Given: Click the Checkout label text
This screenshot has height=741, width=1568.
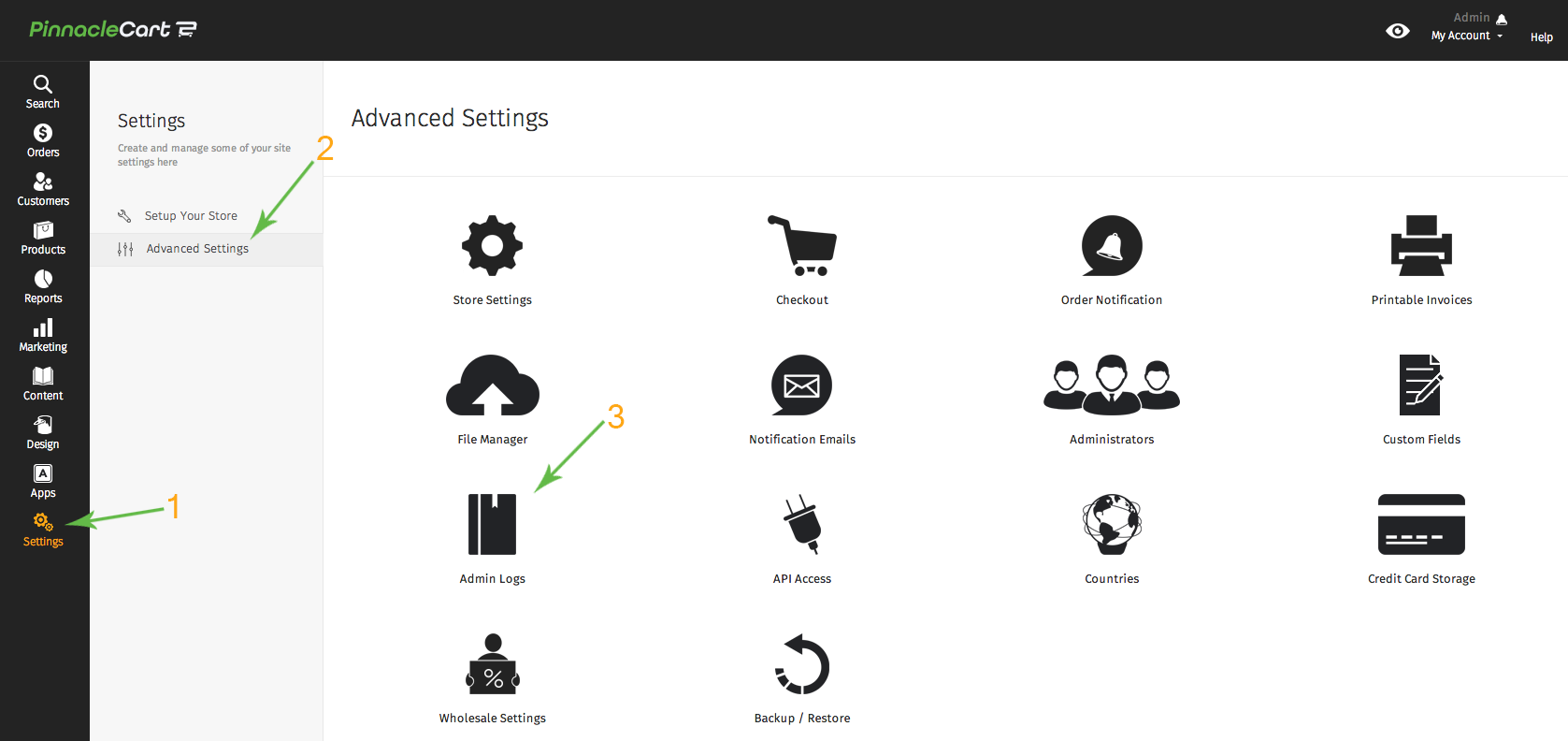Looking at the screenshot, I should (802, 300).
